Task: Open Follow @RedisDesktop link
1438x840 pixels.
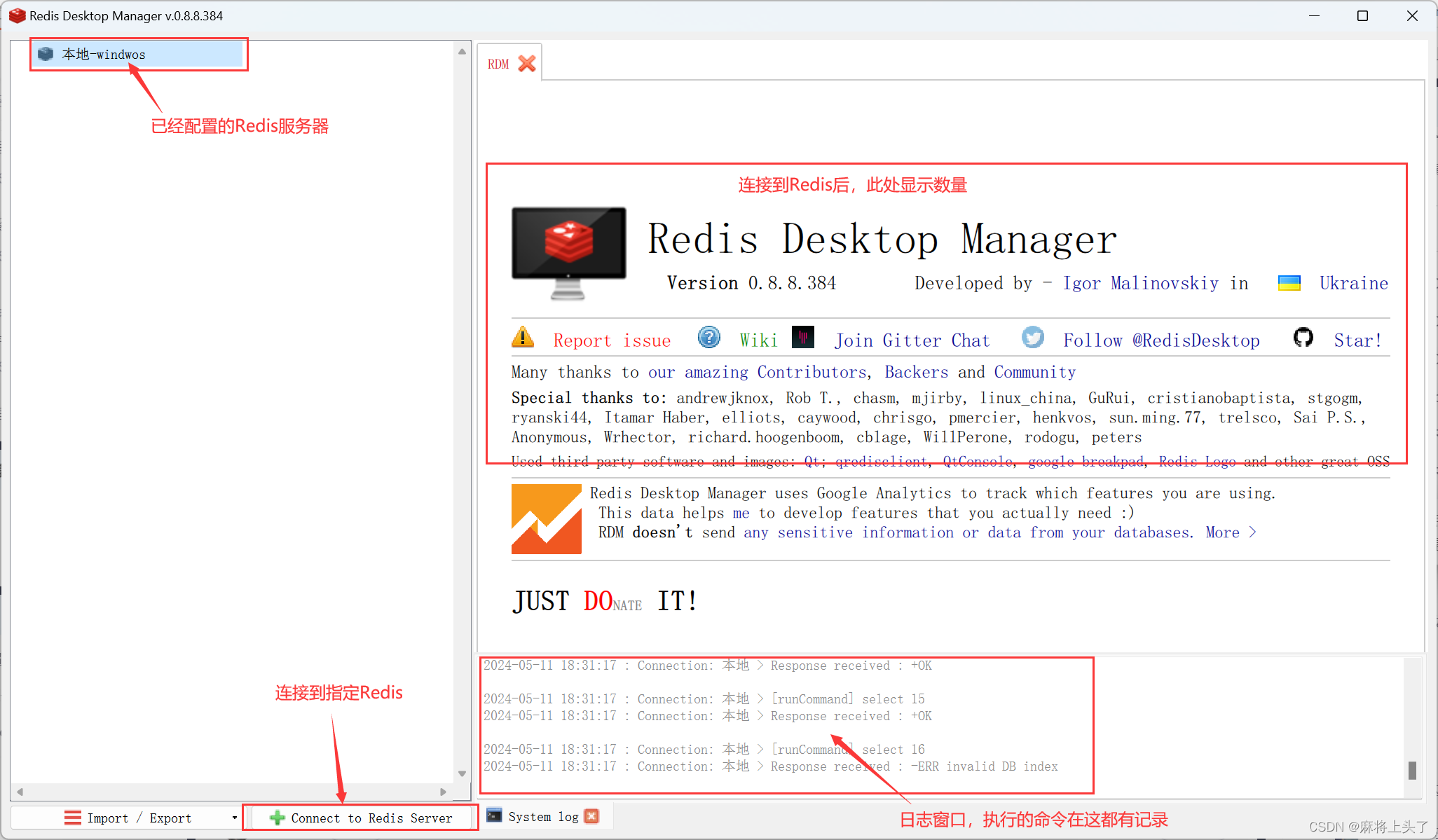Action: point(1161,340)
